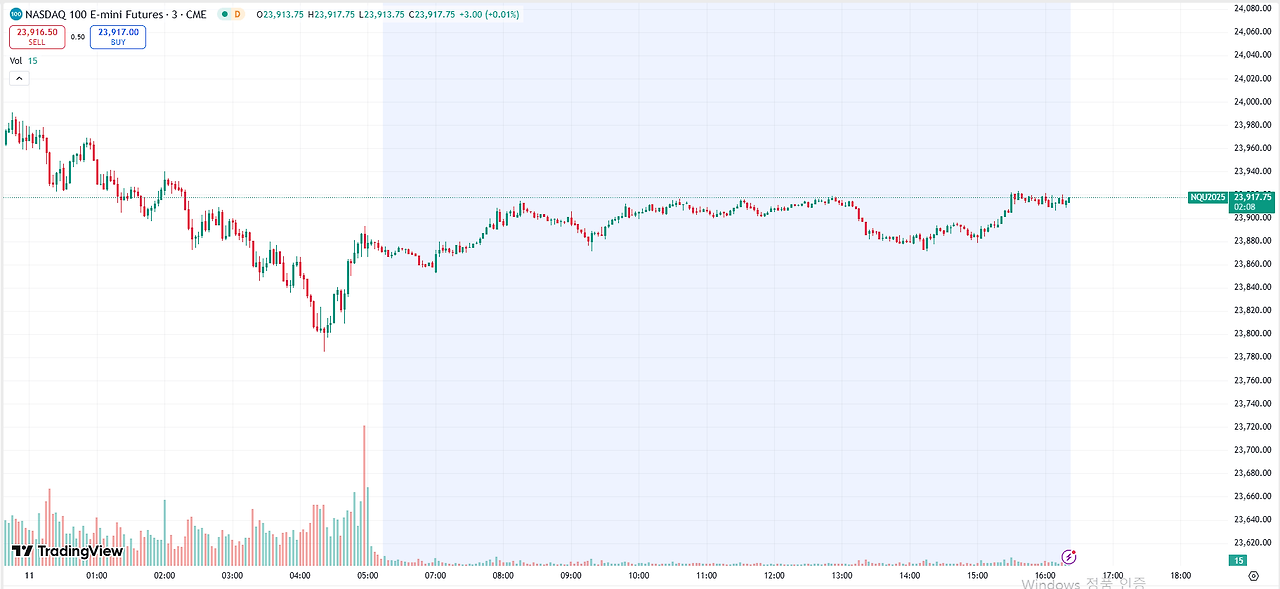The image size is (1280, 589).
Task: Click the 23,916.50 SELL button
Action: [37, 37]
